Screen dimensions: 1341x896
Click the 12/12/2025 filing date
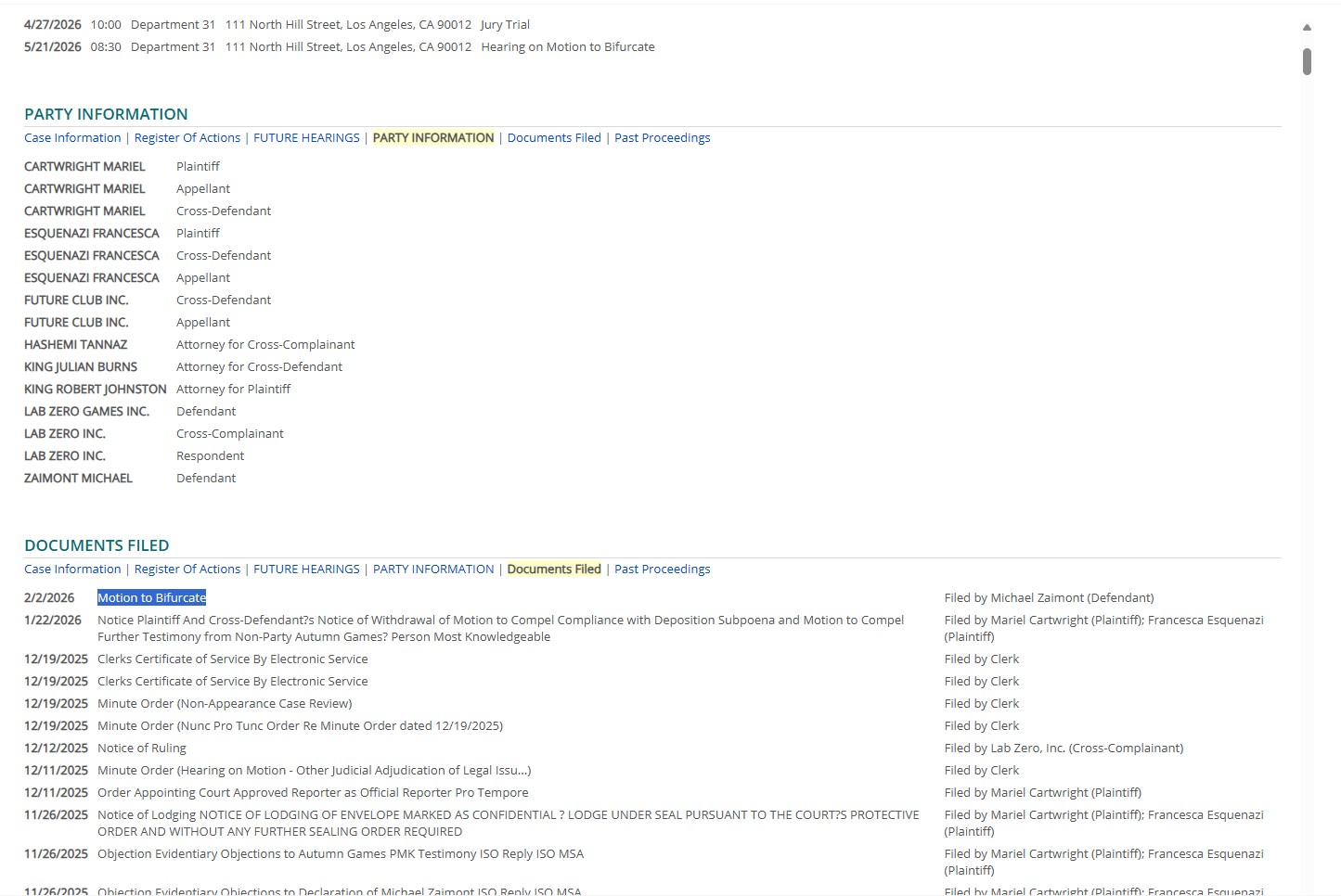click(x=56, y=749)
